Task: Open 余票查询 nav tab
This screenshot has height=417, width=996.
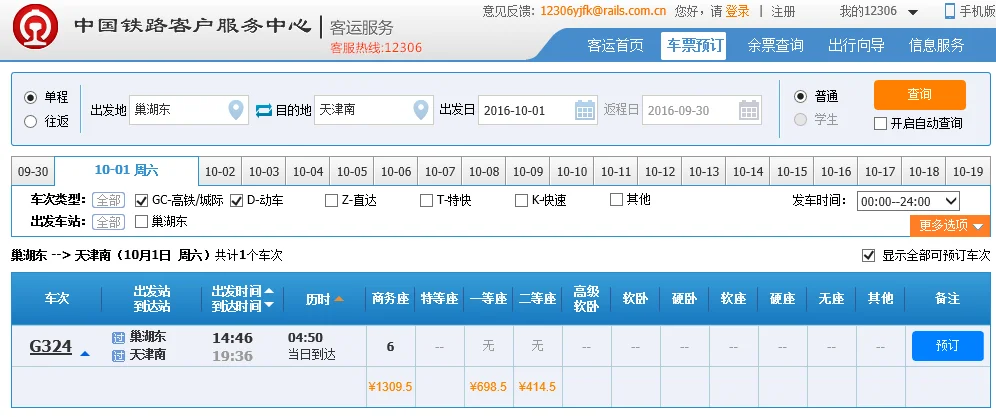Action: [x=775, y=45]
